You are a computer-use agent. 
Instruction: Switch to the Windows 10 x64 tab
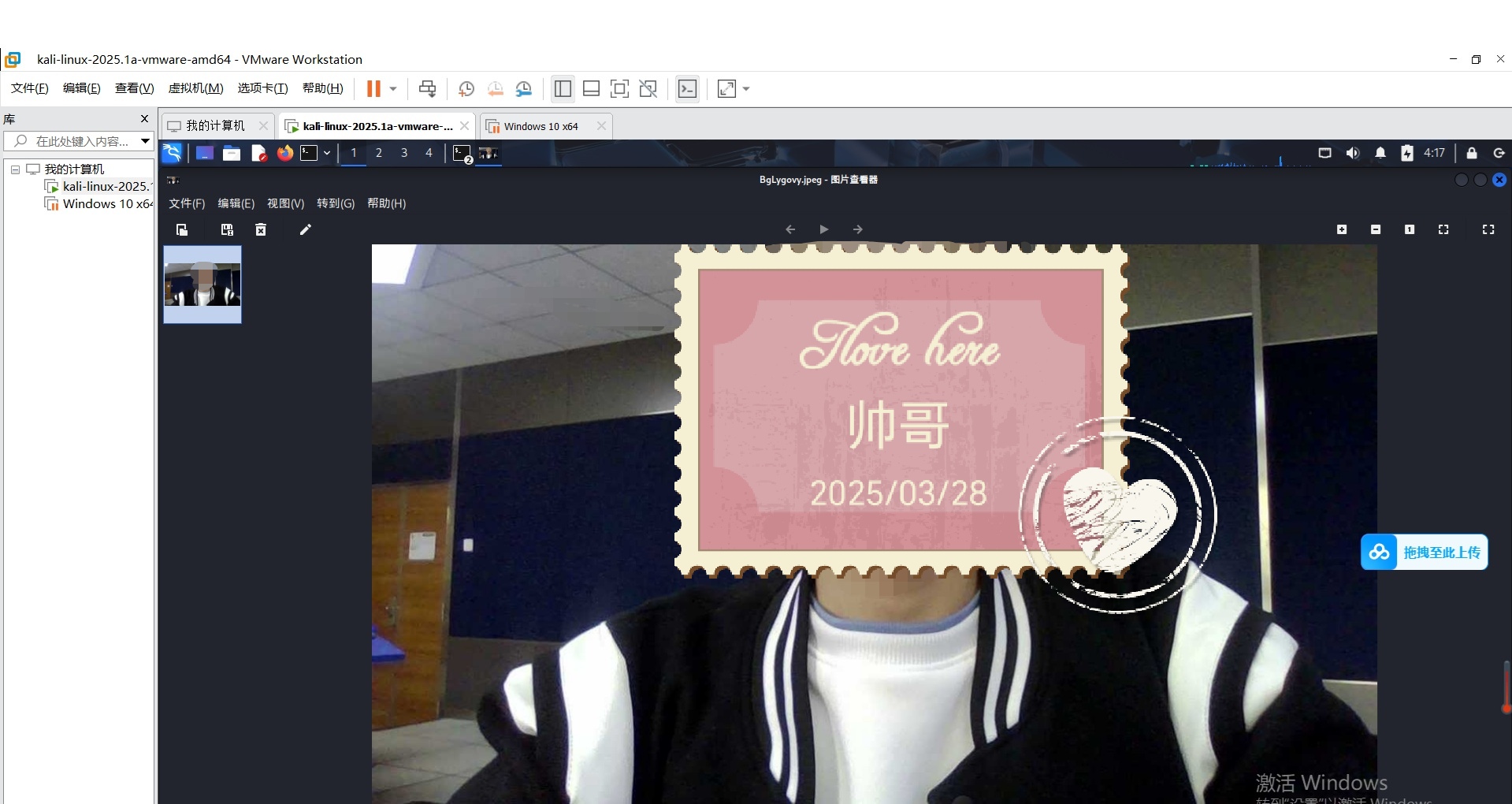coord(541,126)
